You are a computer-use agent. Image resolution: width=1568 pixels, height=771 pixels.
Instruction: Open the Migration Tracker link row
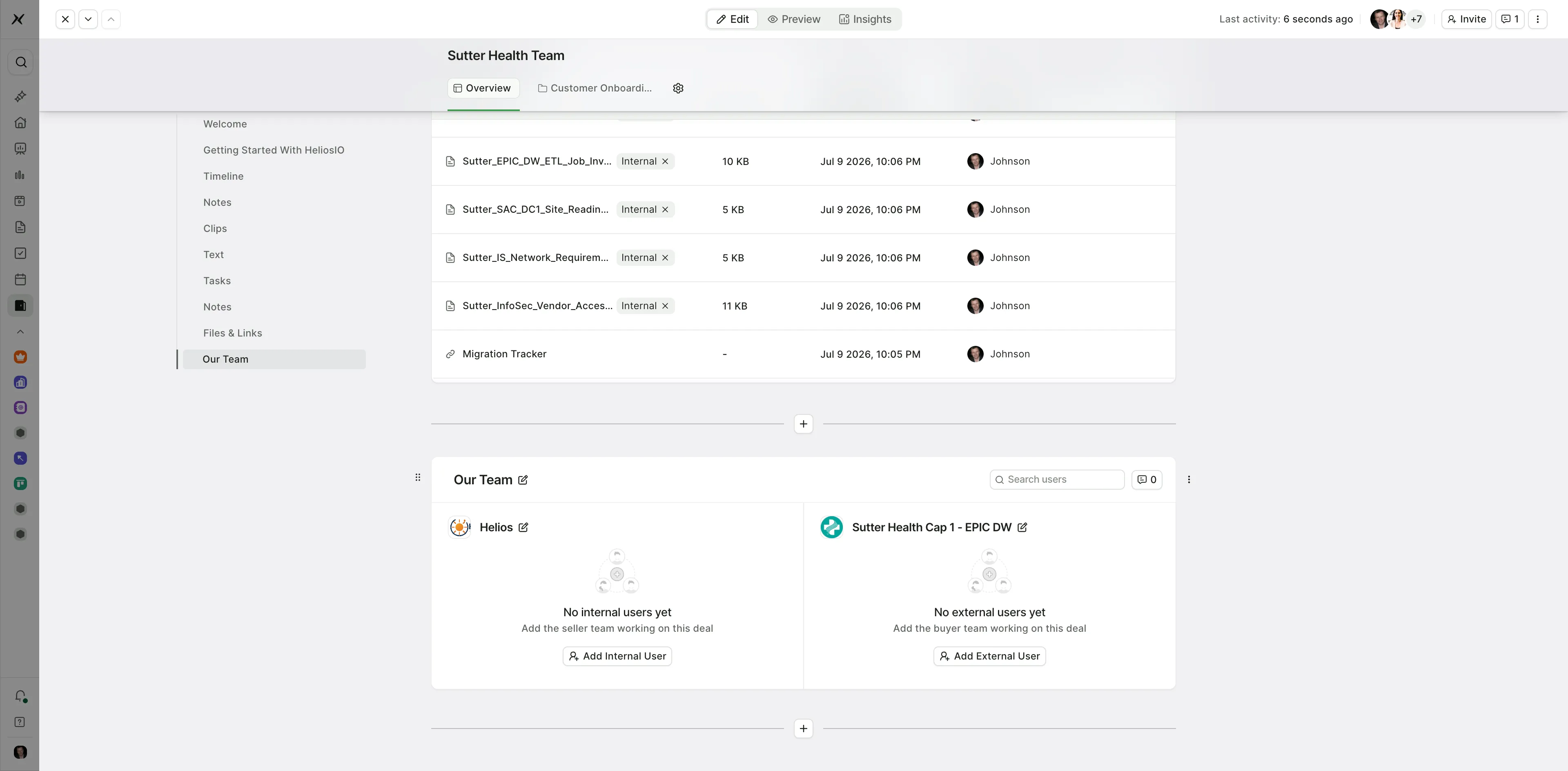point(804,354)
